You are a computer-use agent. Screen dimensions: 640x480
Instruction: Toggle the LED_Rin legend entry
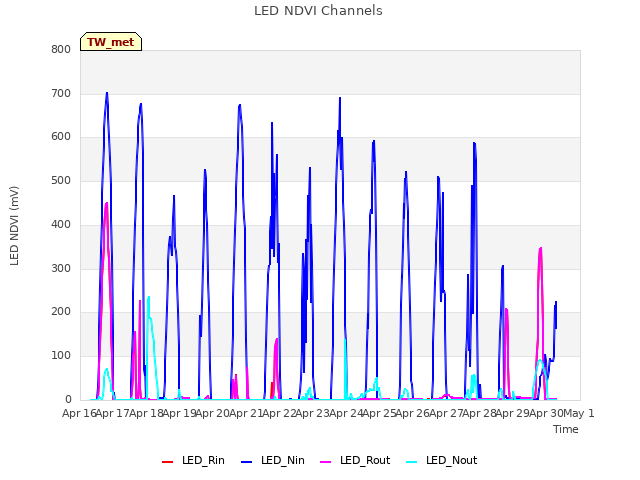(x=193, y=460)
